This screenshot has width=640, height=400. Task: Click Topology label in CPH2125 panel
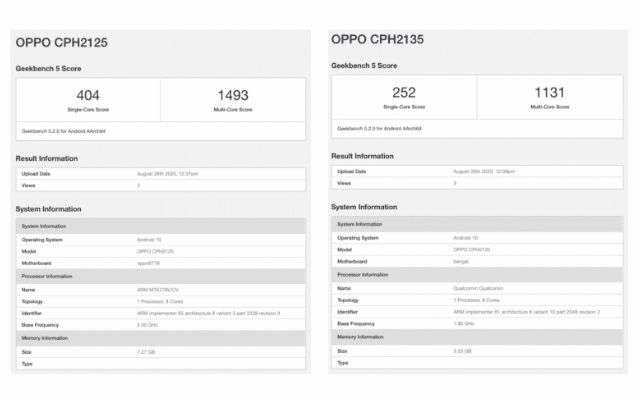click(x=32, y=302)
